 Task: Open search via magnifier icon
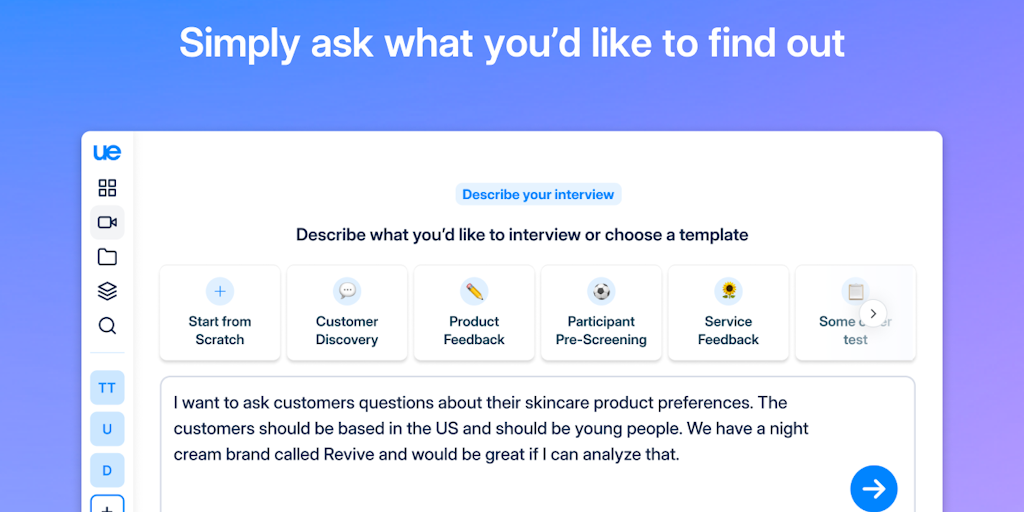pos(107,326)
